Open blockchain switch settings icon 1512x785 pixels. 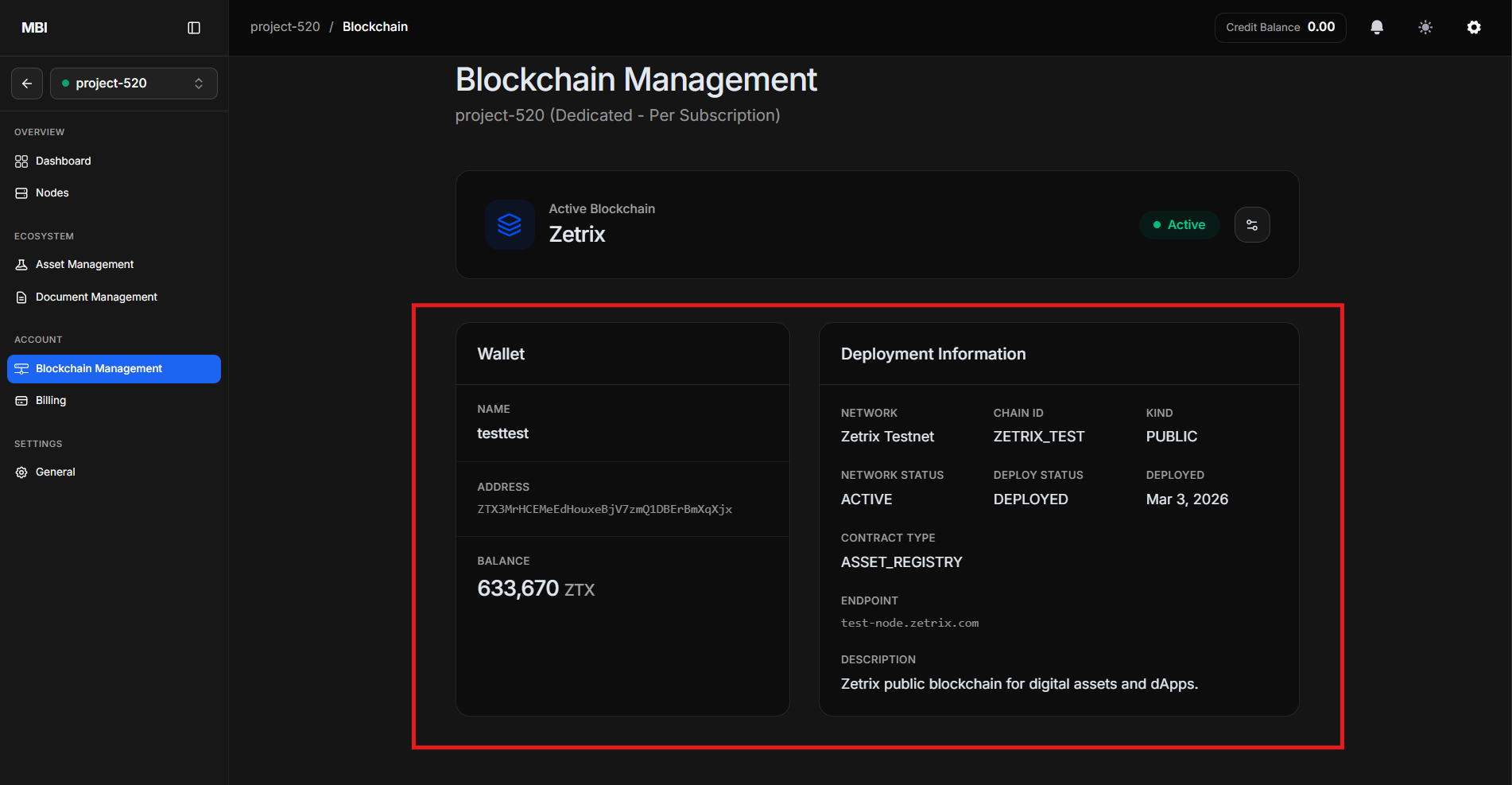click(1252, 225)
